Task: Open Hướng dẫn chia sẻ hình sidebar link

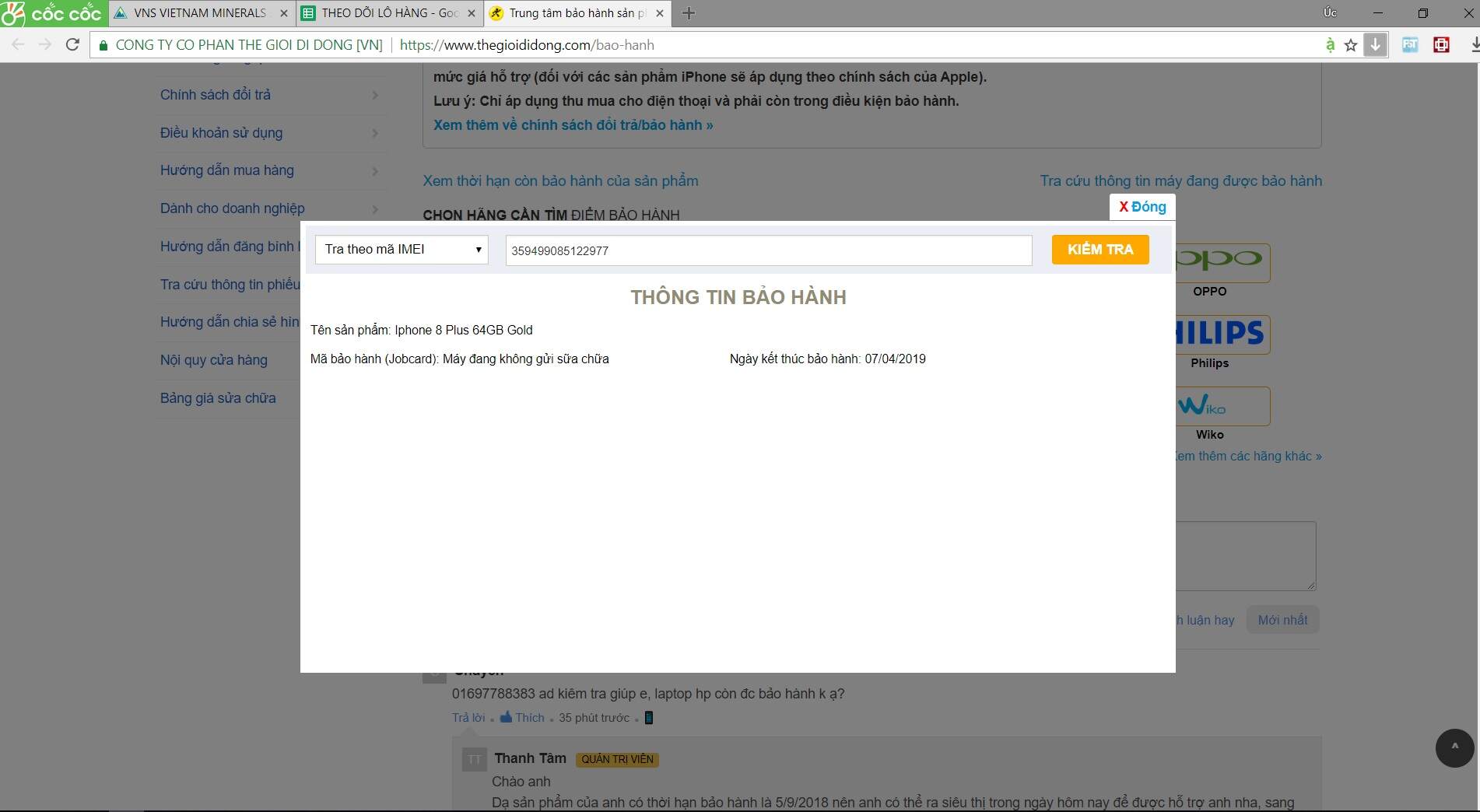Action: point(230,322)
